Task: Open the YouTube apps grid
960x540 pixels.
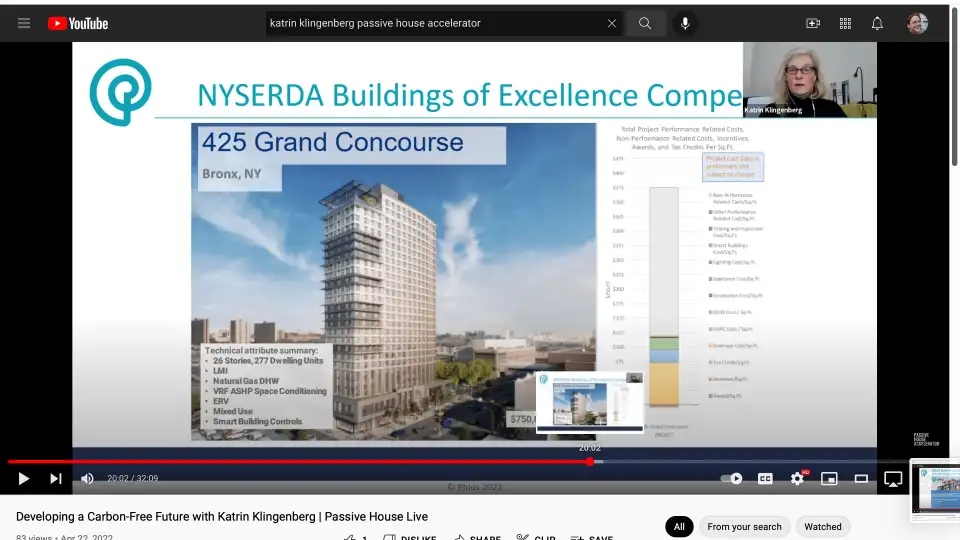Action: [x=845, y=23]
